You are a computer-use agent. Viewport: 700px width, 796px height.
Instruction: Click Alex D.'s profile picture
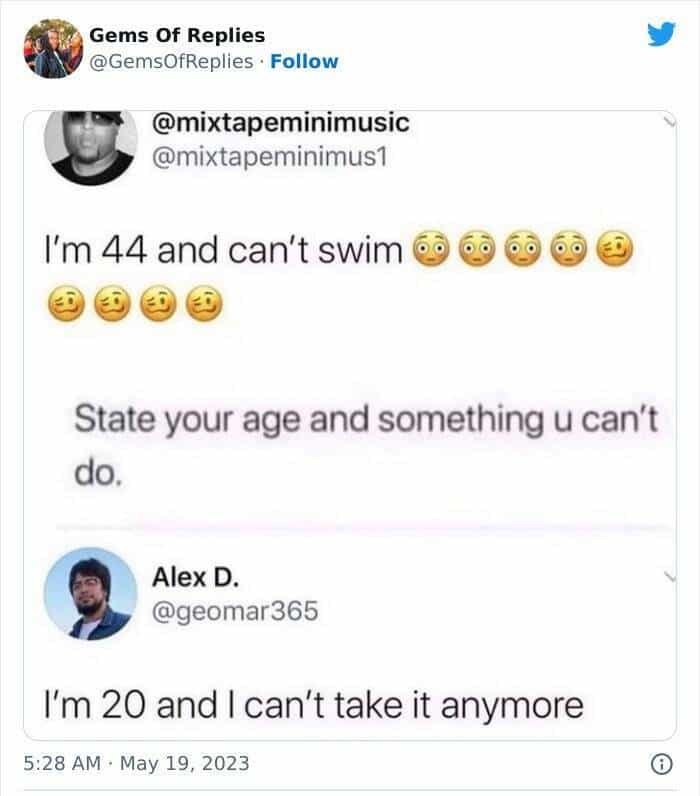coord(91,594)
